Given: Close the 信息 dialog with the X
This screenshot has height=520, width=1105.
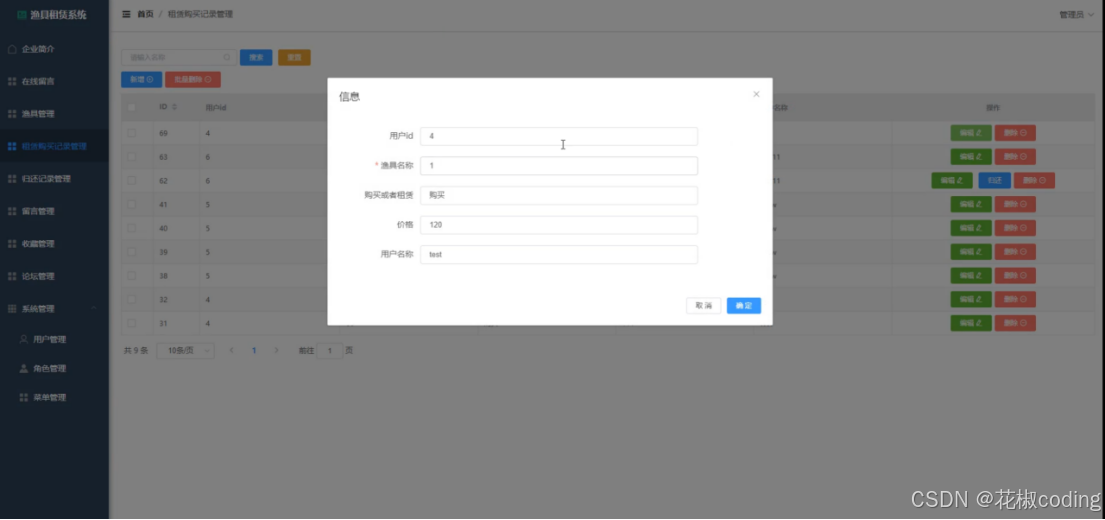Looking at the screenshot, I should pos(756,94).
